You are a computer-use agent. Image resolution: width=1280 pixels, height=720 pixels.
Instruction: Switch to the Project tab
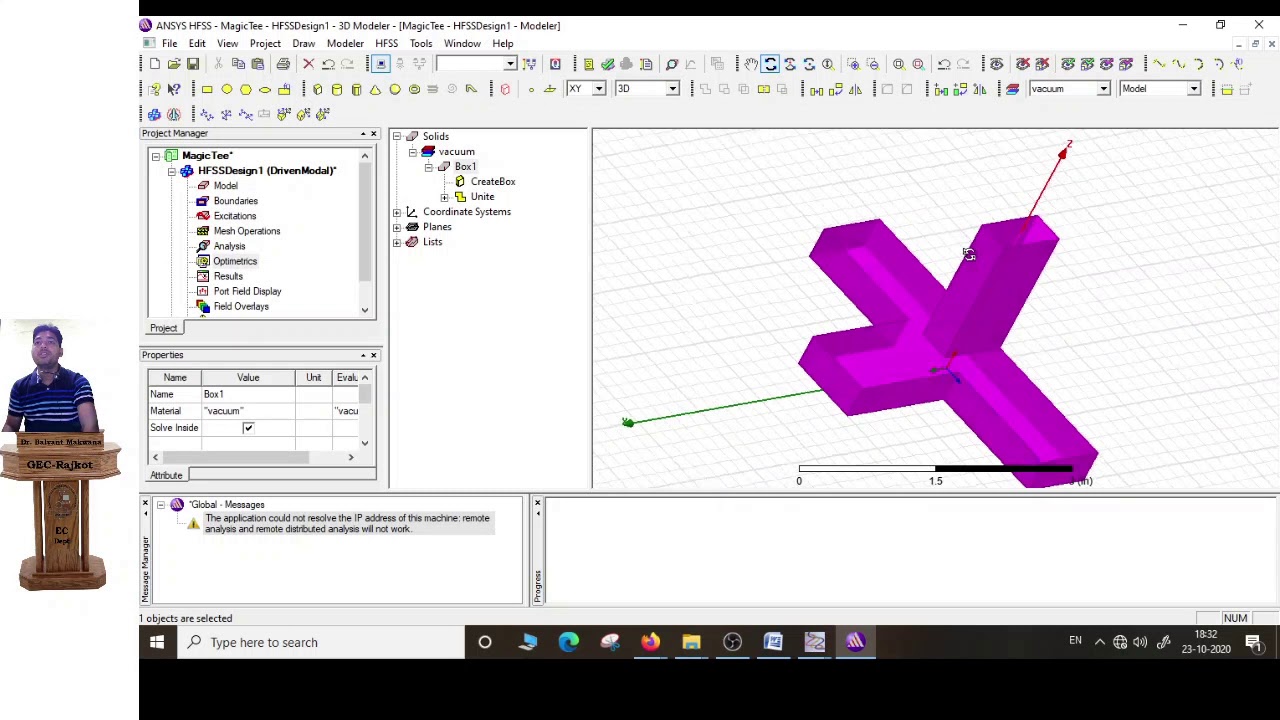coord(164,328)
